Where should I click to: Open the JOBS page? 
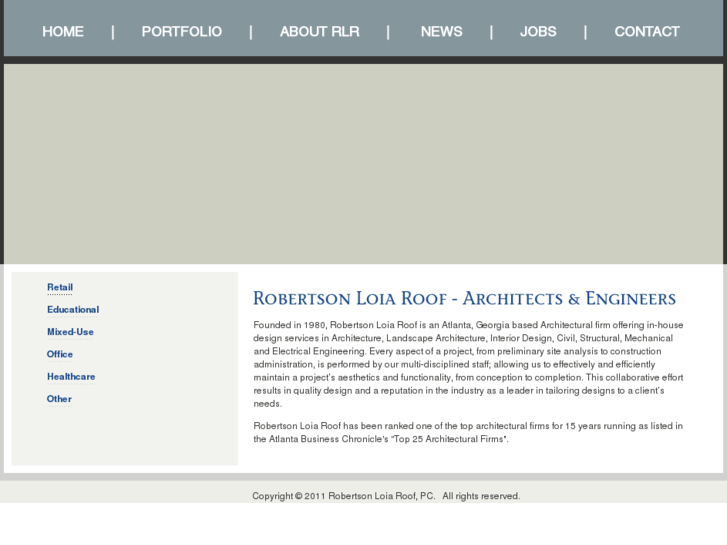click(538, 32)
